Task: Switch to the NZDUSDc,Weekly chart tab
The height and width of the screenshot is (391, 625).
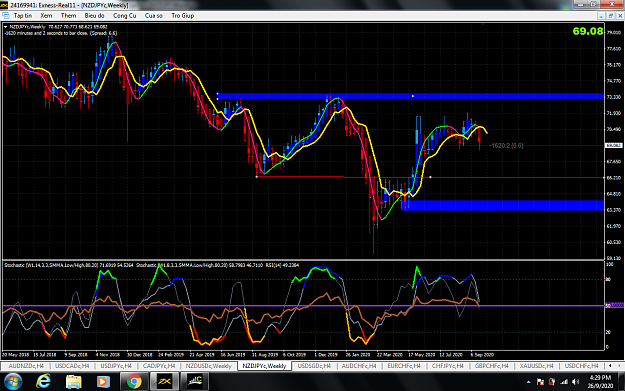Action: click(208, 366)
